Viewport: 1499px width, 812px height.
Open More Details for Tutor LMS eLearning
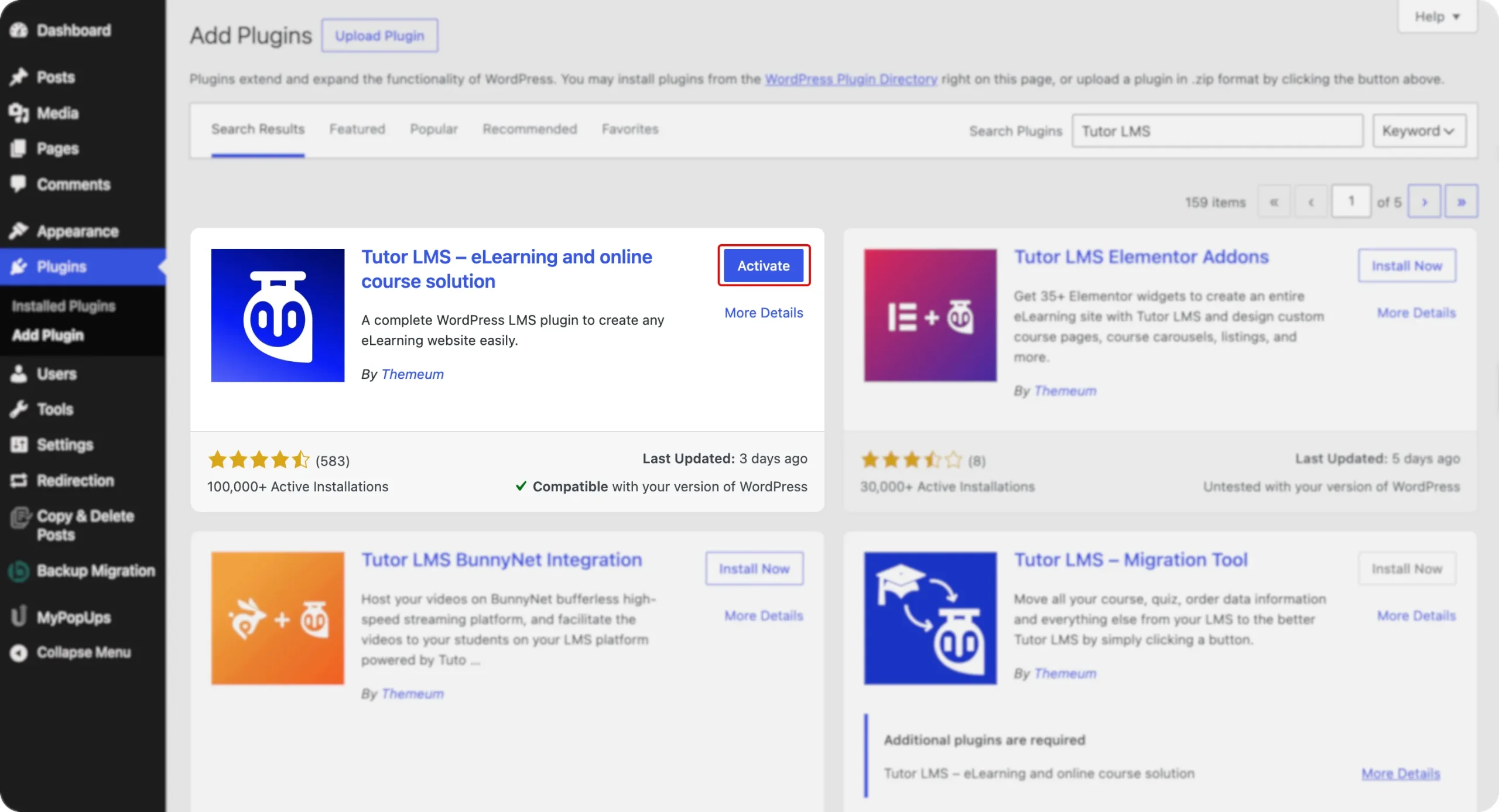(764, 313)
